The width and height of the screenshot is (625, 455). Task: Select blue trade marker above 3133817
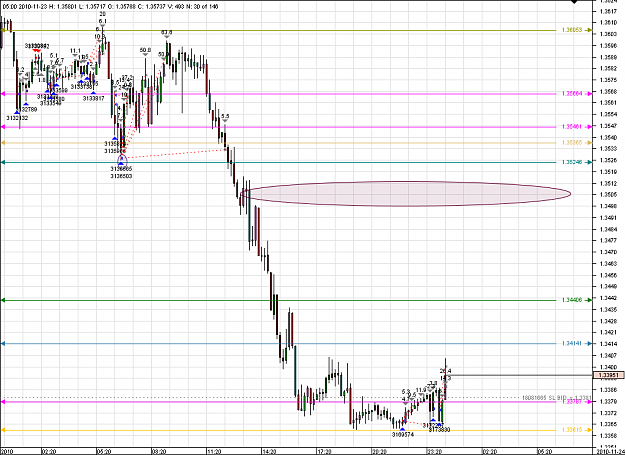point(93,94)
